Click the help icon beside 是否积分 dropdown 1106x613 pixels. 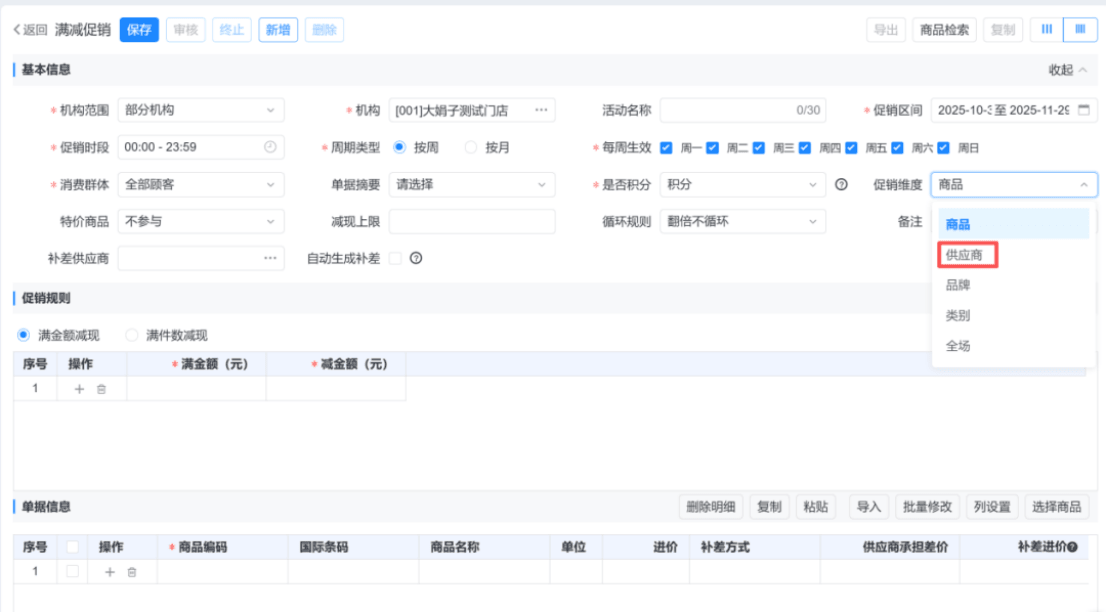tap(841, 184)
